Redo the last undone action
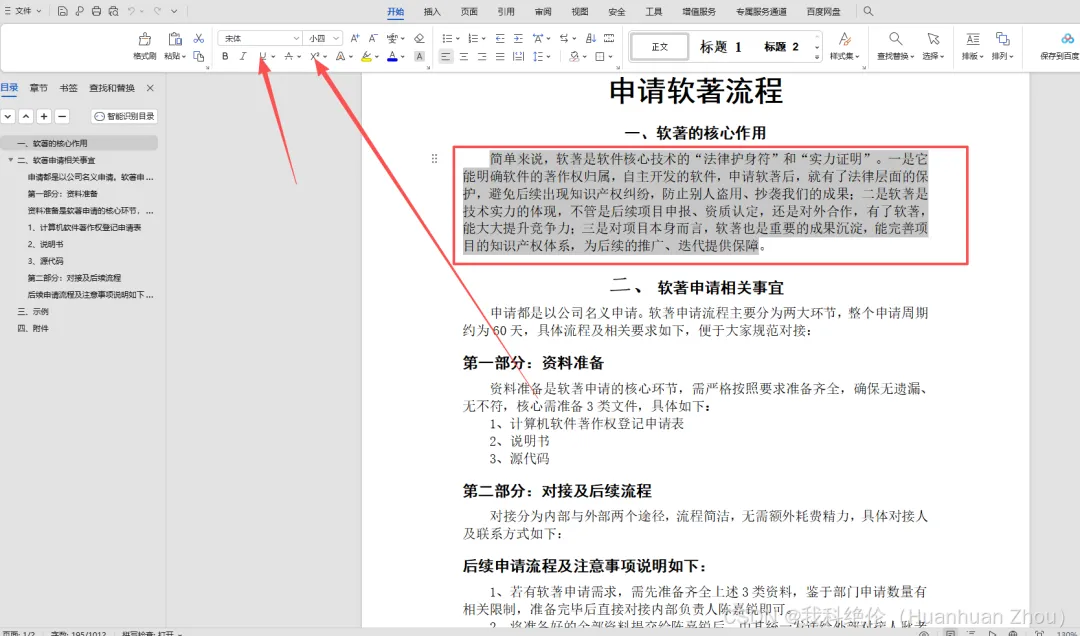This screenshot has width=1080, height=636. [x=158, y=11]
